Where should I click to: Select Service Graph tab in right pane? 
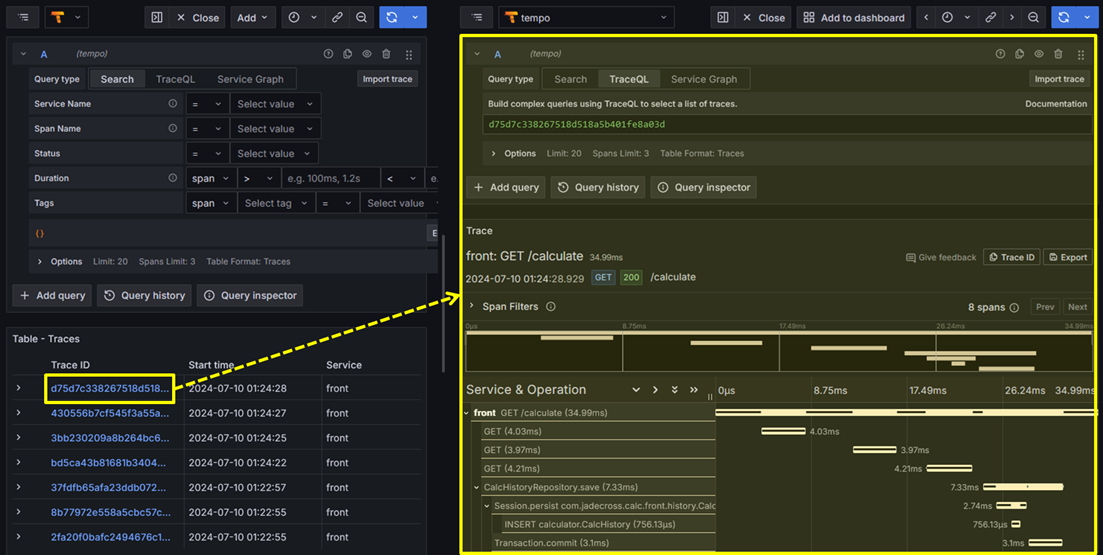(x=704, y=79)
